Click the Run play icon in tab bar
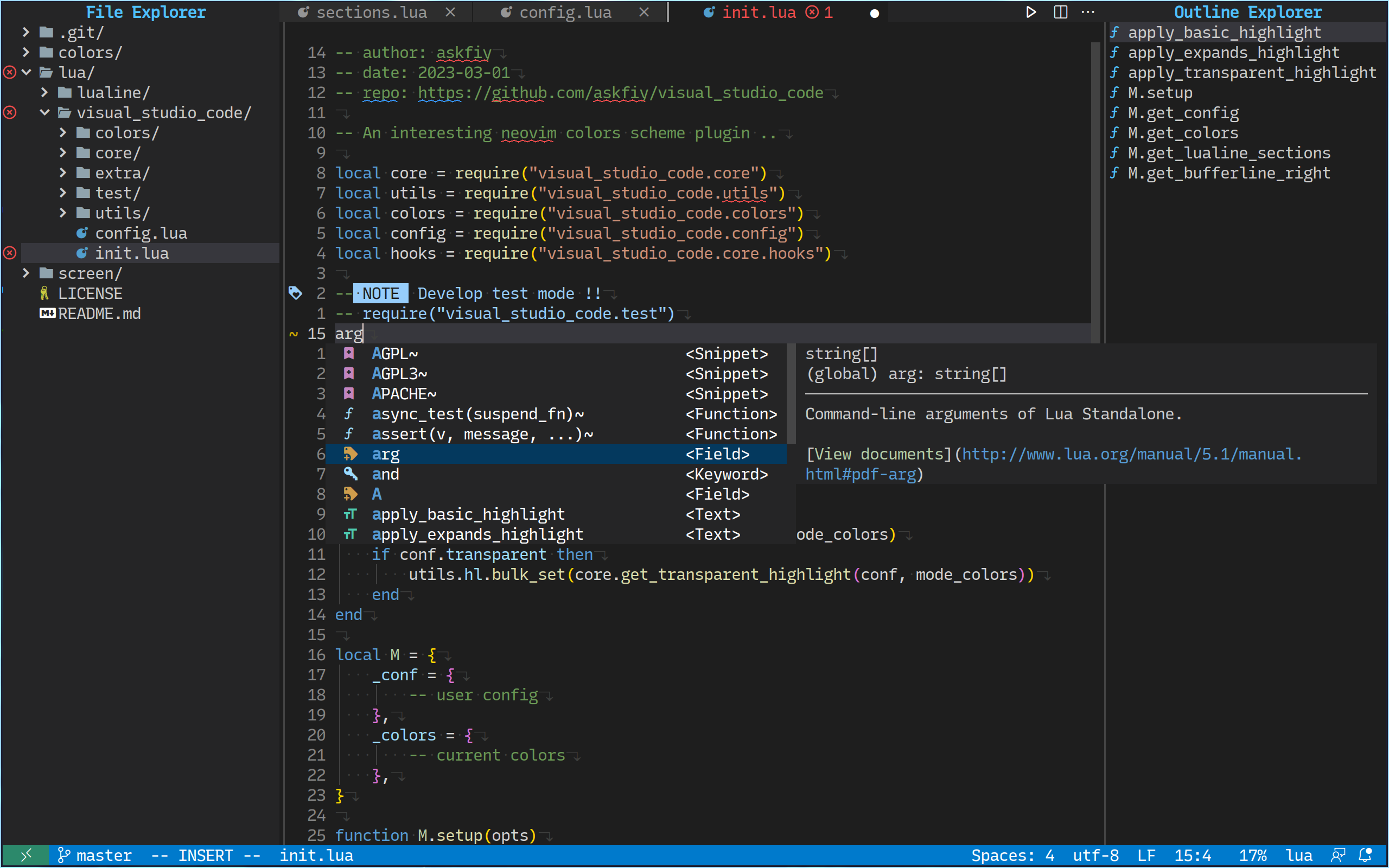 (1031, 12)
